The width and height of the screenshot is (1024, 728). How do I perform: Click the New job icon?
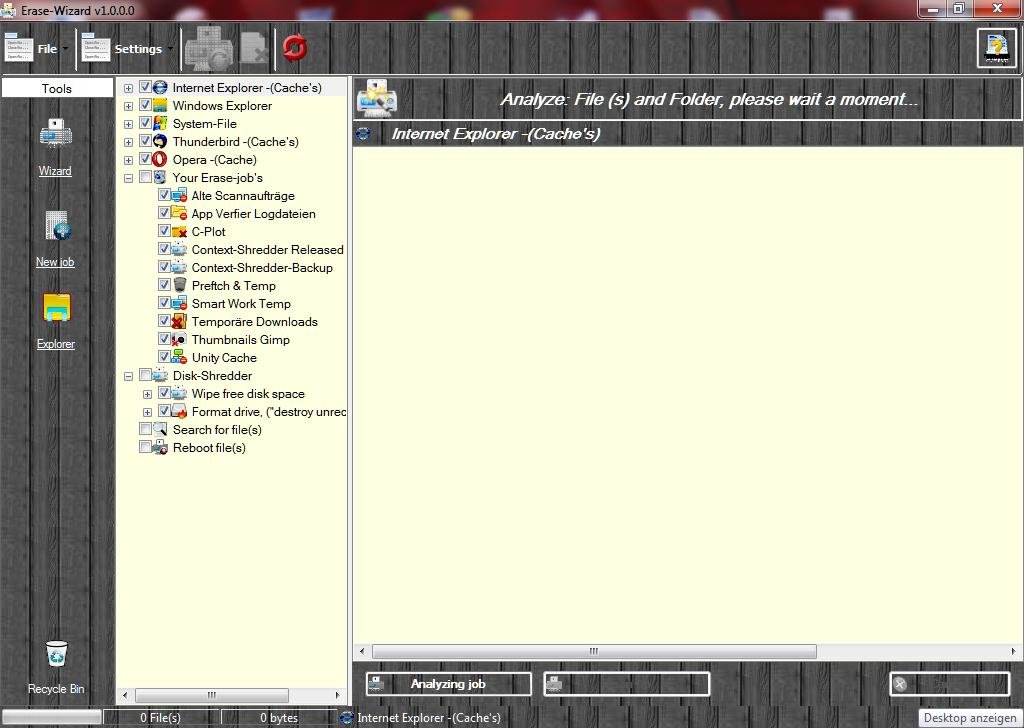[x=57, y=226]
